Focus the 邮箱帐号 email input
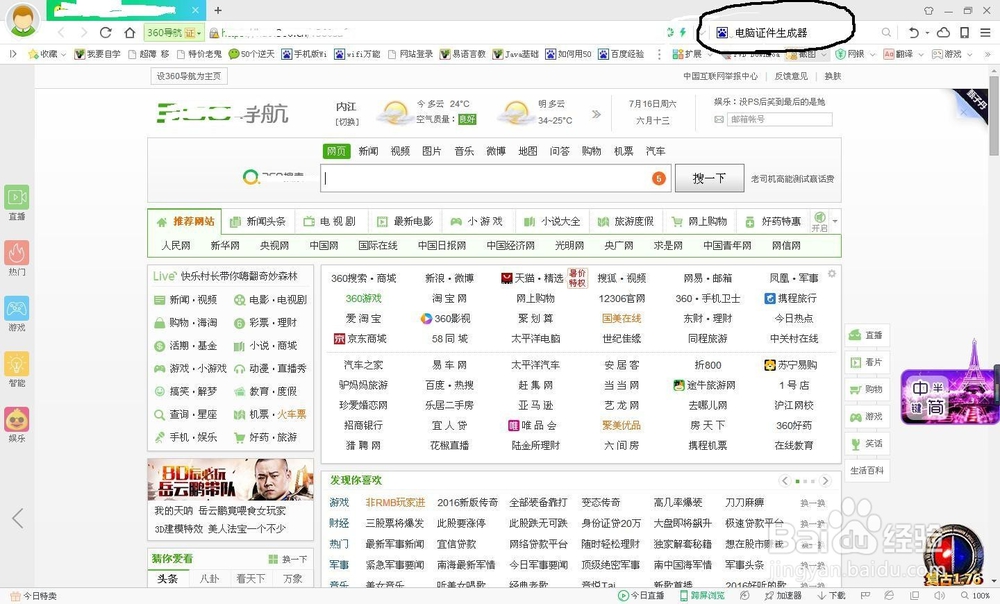The image size is (1000, 604). 779,119
